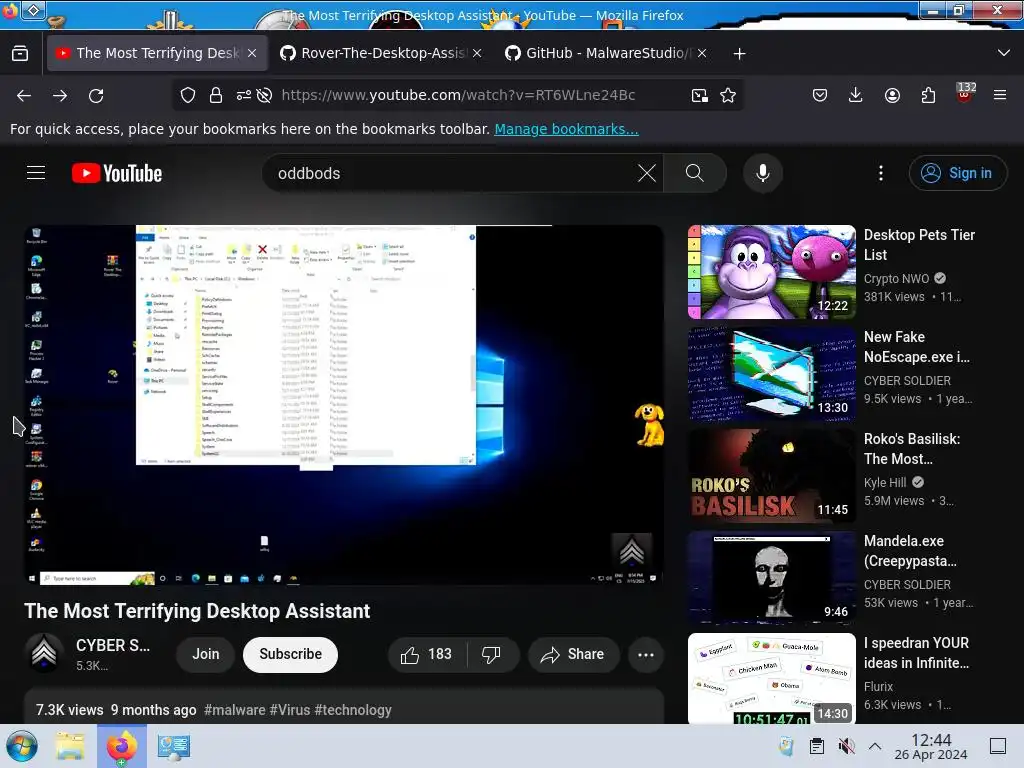Open the Kyle Hill channel name
Viewport: 1024px width, 768px height.
(885, 483)
